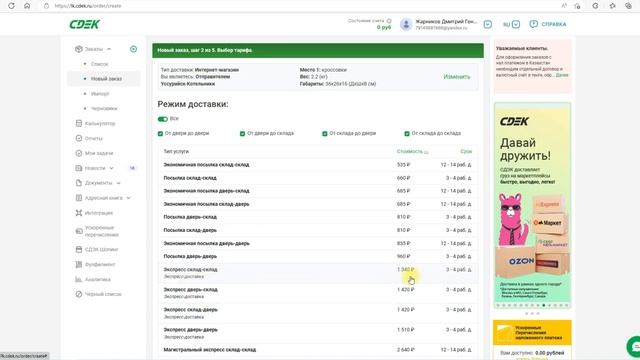640x360 pixels.
Task: Click the news count badge 16
Action: pyautogui.click(x=132, y=168)
